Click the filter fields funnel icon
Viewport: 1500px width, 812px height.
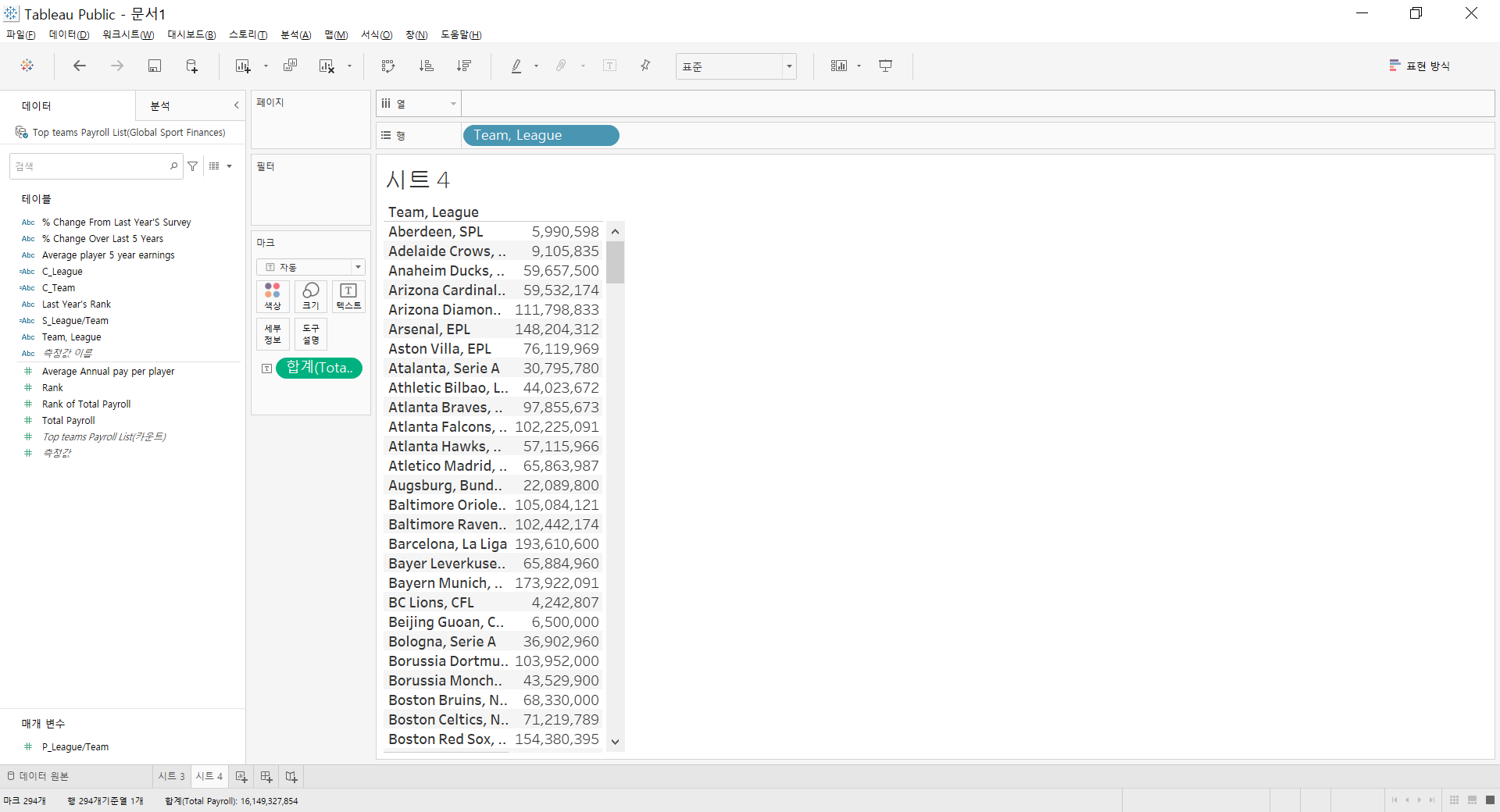click(192, 166)
